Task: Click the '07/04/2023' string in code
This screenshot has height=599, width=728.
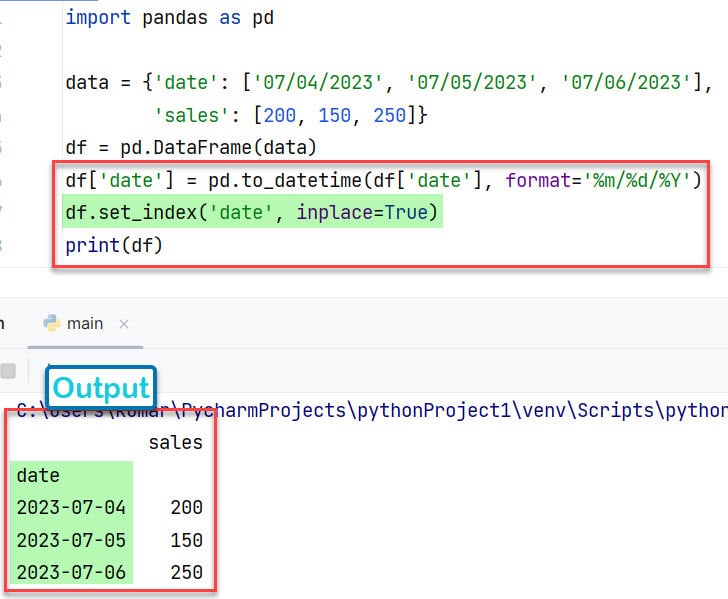Action: pyautogui.click(x=318, y=83)
